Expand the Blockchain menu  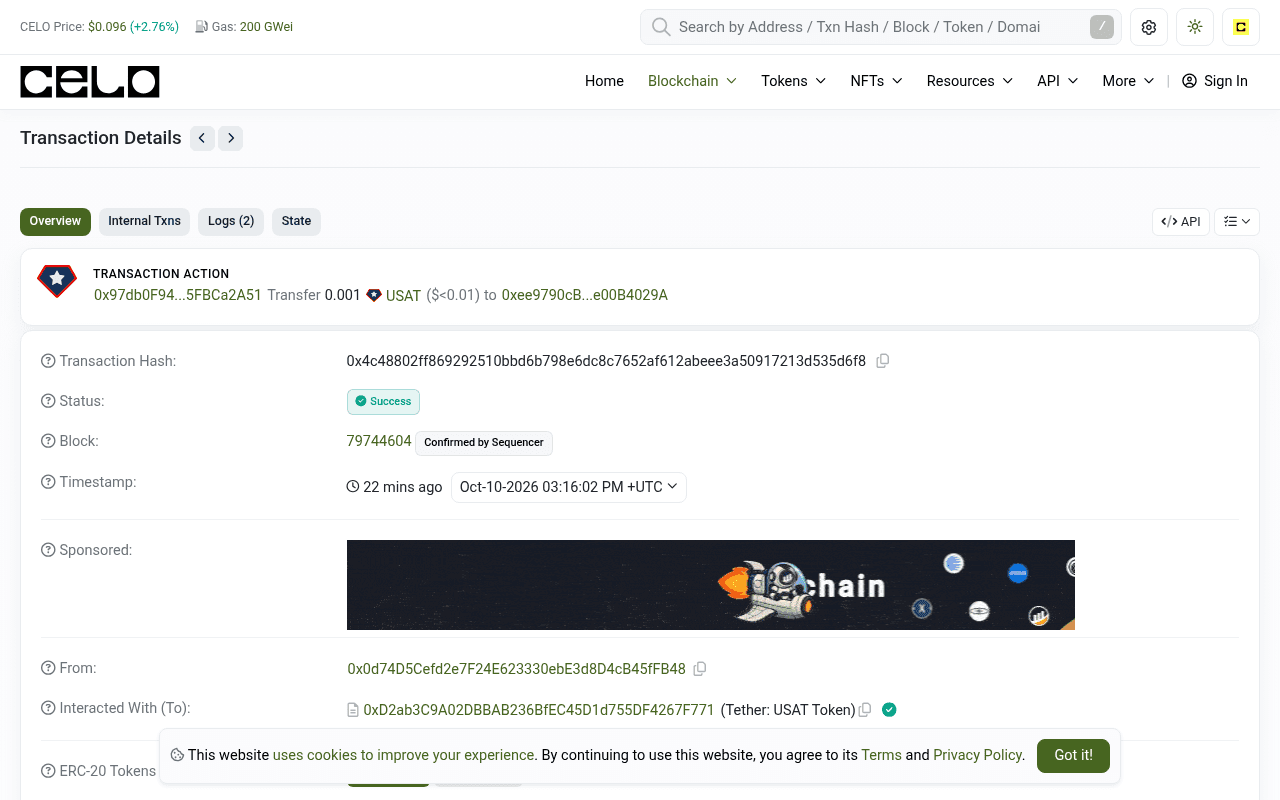pyautogui.click(x=692, y=81)
